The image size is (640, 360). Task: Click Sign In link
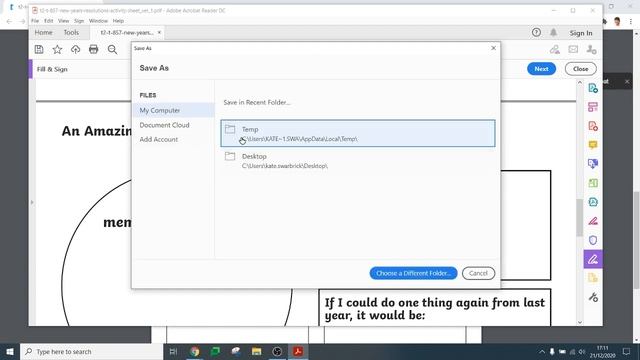click(581, 33)
